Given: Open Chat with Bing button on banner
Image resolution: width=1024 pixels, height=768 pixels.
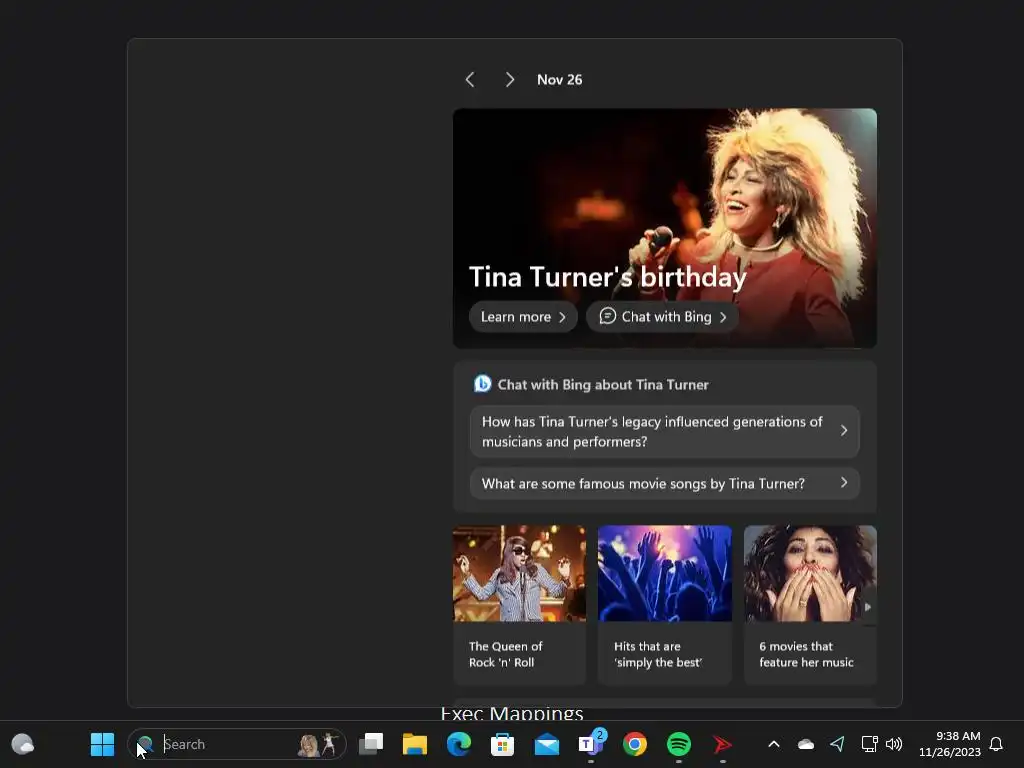Looking at the screenshot, I should (x=662, y=317).
